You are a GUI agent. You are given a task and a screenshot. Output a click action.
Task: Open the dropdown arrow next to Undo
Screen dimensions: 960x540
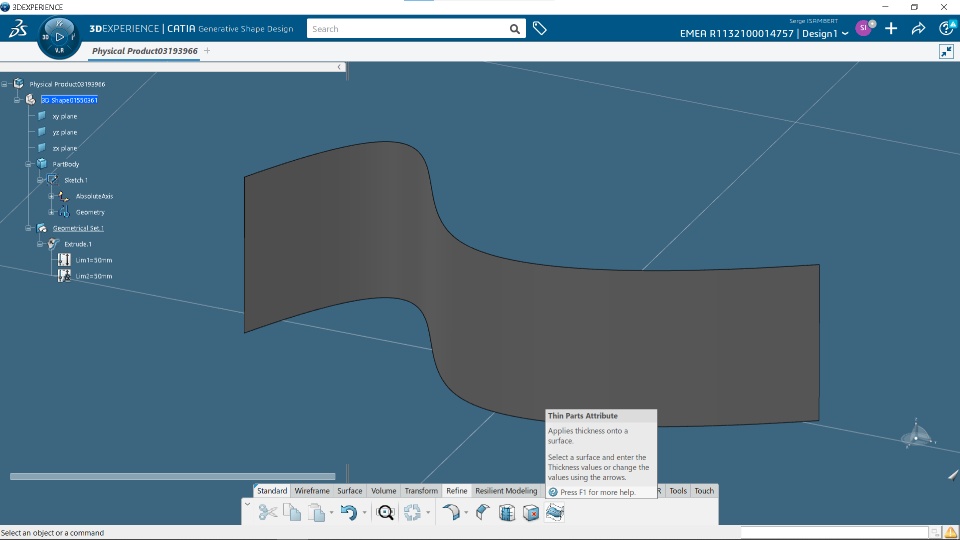[364, 512]
